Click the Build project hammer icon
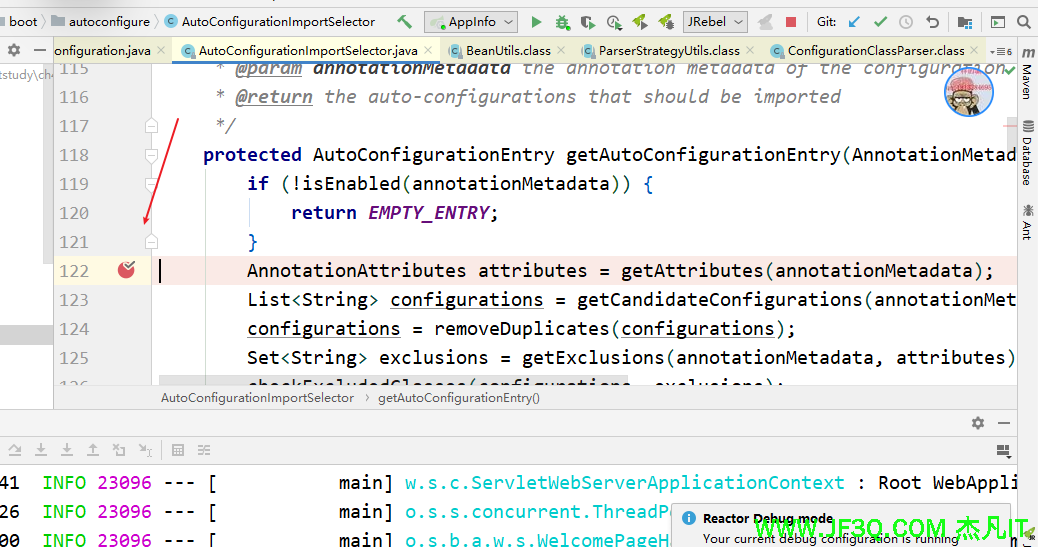The width and height of the screenshot is (1038, 547). [x=404, y=21]
